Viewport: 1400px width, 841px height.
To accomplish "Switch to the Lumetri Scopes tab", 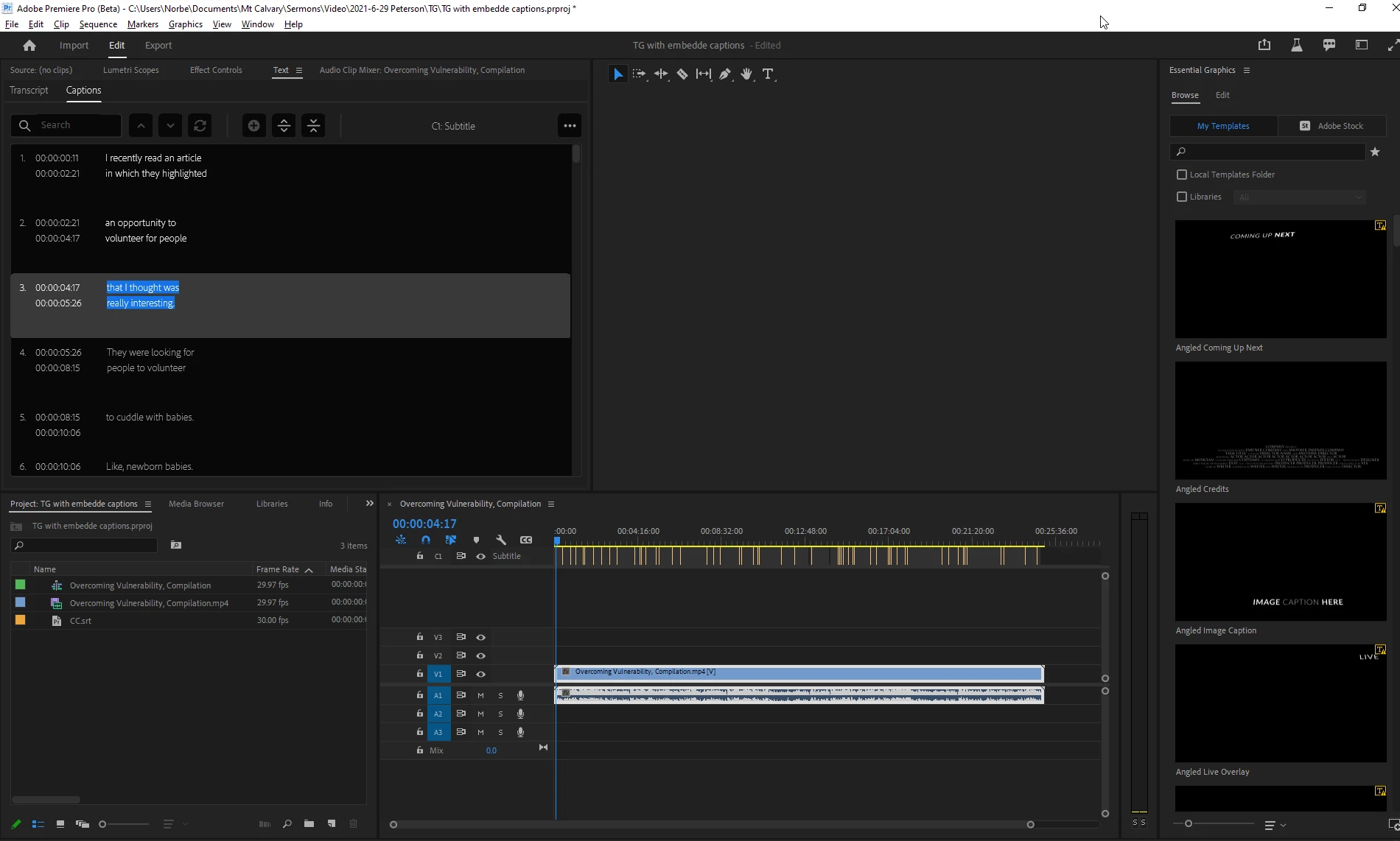I will coord(131,71).
